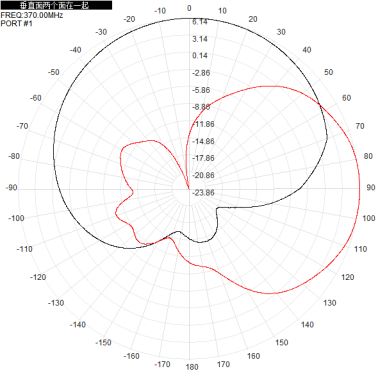Image resolution: width=378 pixels, height=378 pixels.
Task: Click the -80 degree angle label
Action: click(x=14, y=156)
